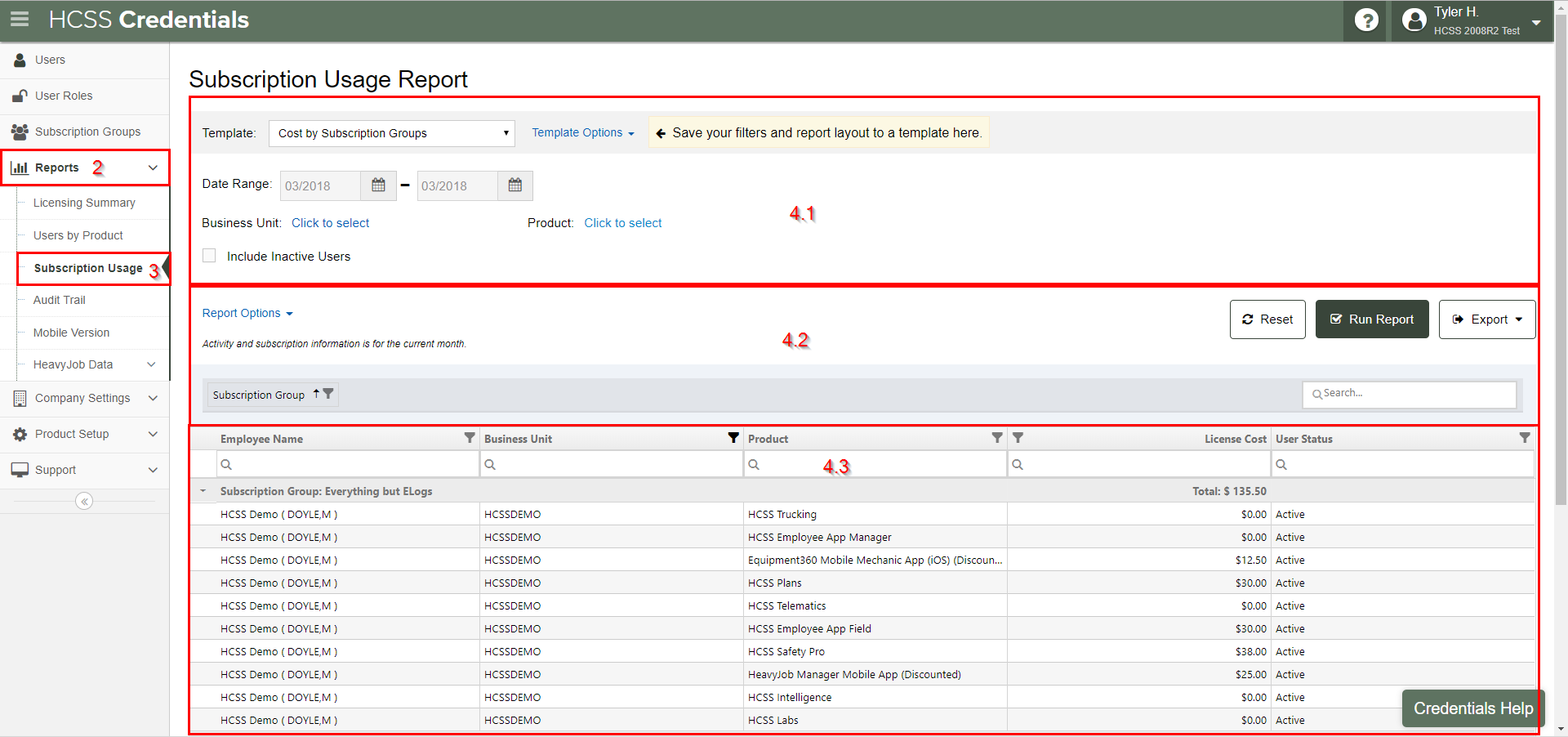This screenshot has height=737, width=1568.
Task: Open the start date calendar picker
Action: tap(378, 185)
